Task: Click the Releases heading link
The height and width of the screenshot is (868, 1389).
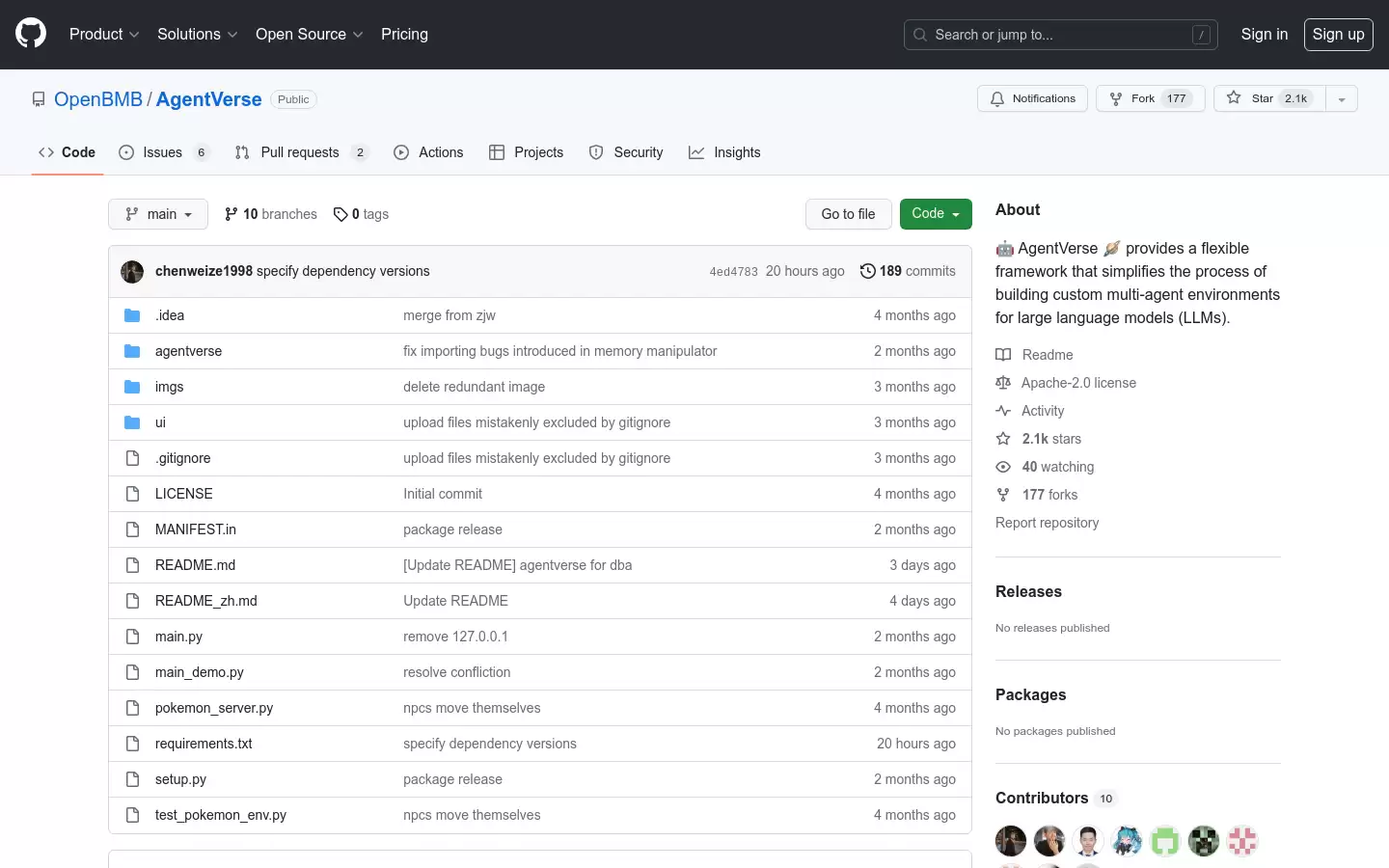Action: tap(1028, 591)
